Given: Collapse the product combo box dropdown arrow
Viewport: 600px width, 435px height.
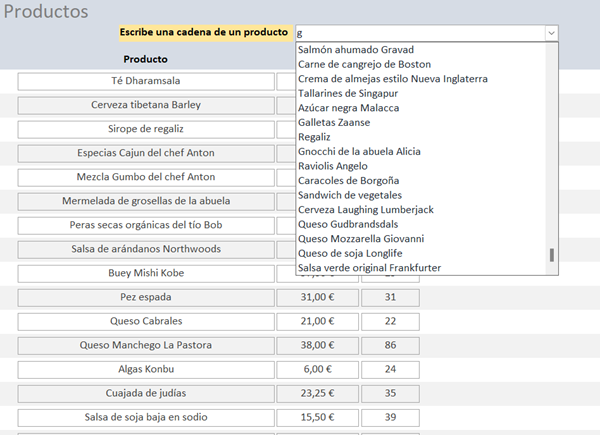Looking at the screenshot, I should point(551,33).
